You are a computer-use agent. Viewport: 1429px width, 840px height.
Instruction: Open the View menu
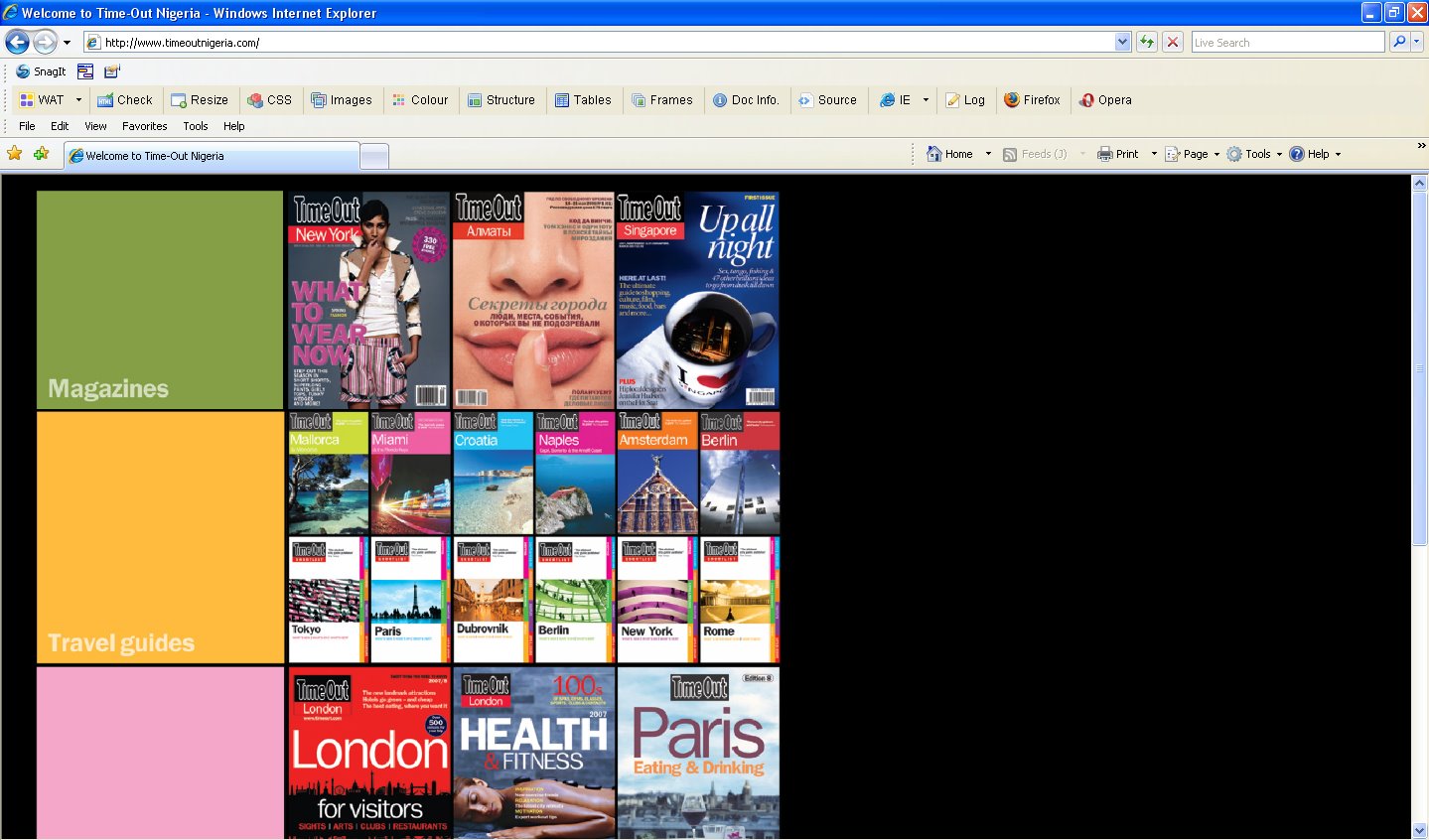click(95, 126)
